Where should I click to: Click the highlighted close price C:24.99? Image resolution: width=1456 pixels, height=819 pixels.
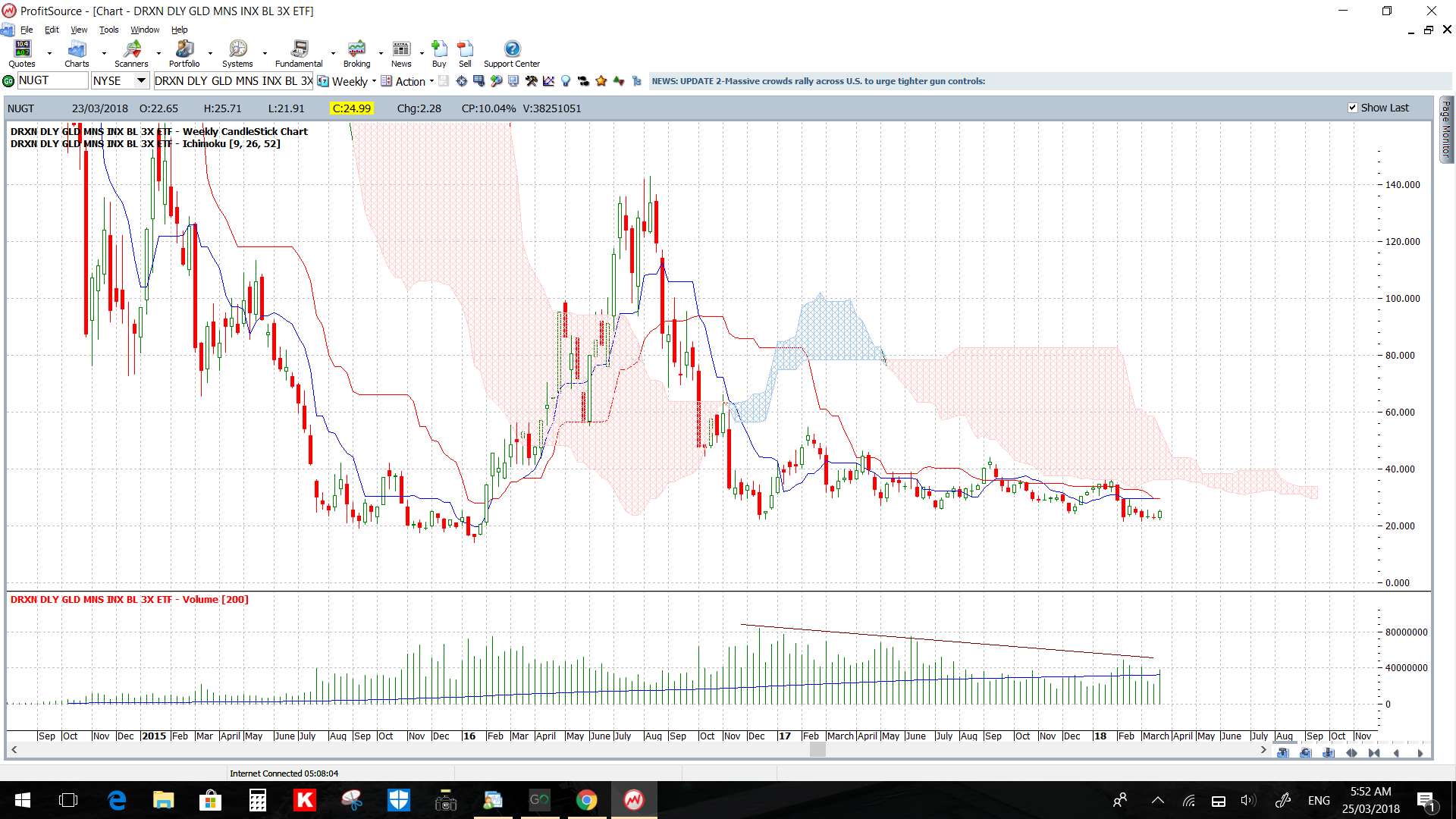point(352,108)
